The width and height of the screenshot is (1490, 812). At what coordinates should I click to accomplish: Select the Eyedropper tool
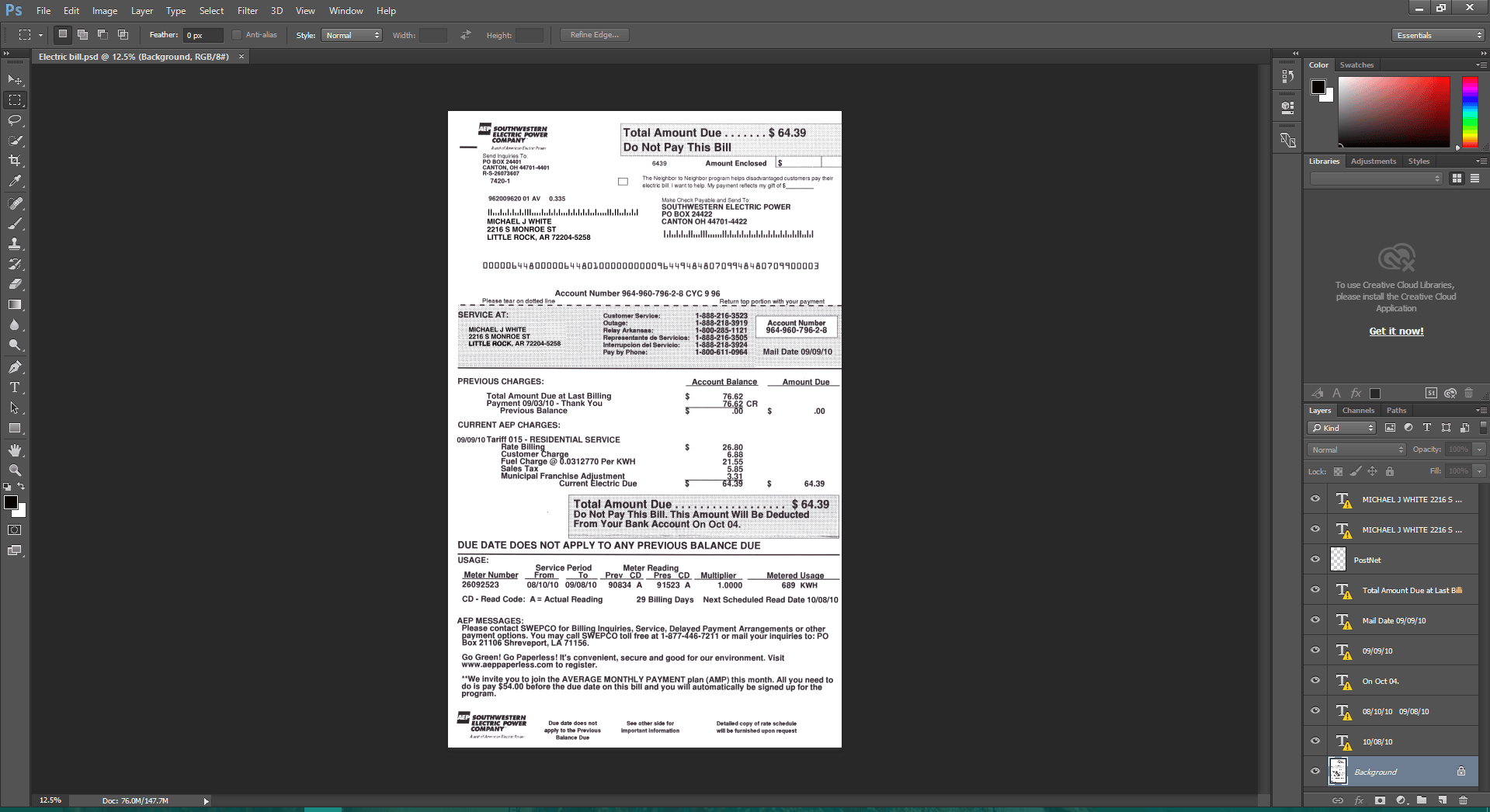pyautogui.click(x=15, y=181)
